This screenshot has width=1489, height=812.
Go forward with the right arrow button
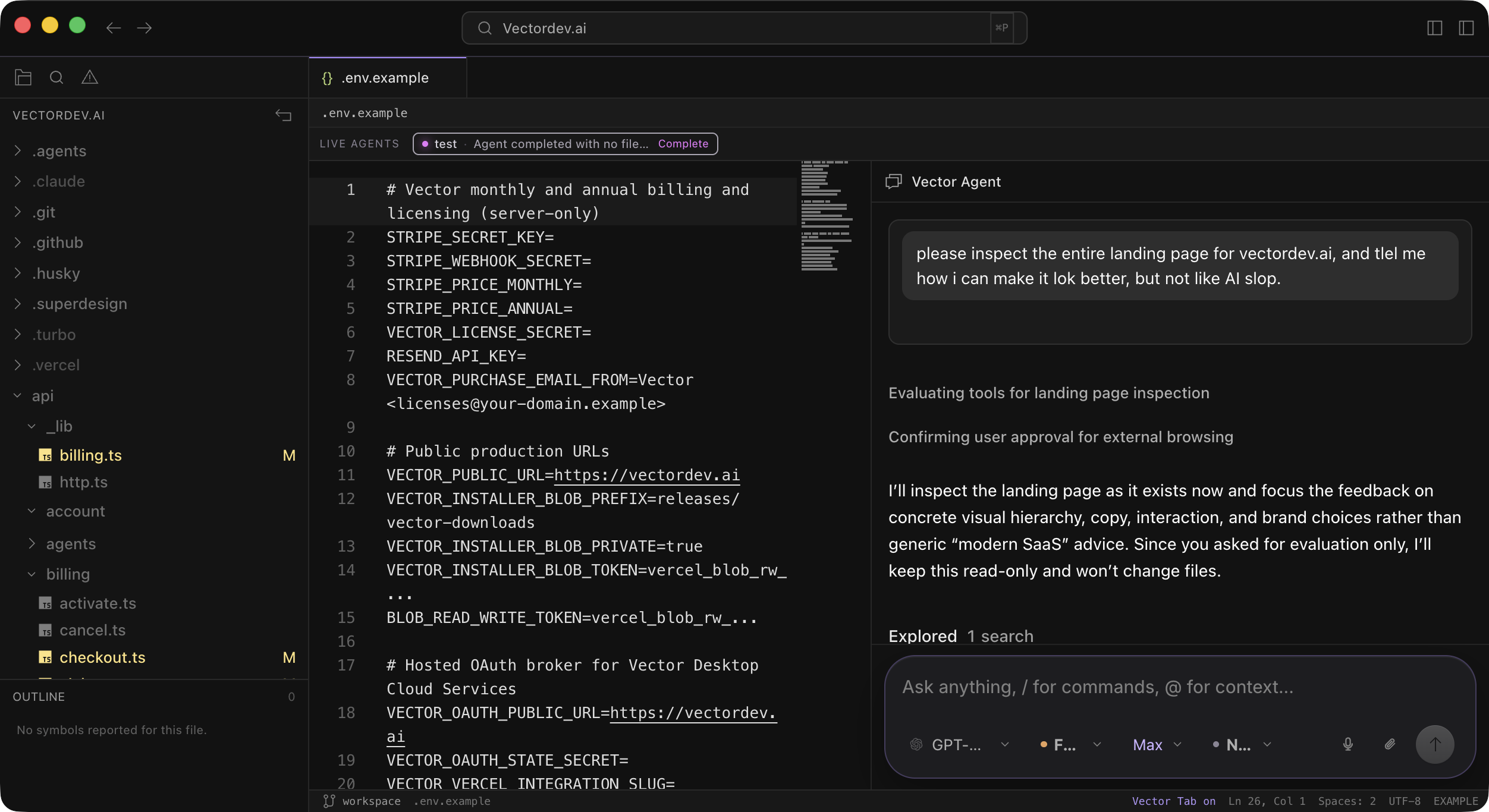pyautogui.click(x=144, y=28)
